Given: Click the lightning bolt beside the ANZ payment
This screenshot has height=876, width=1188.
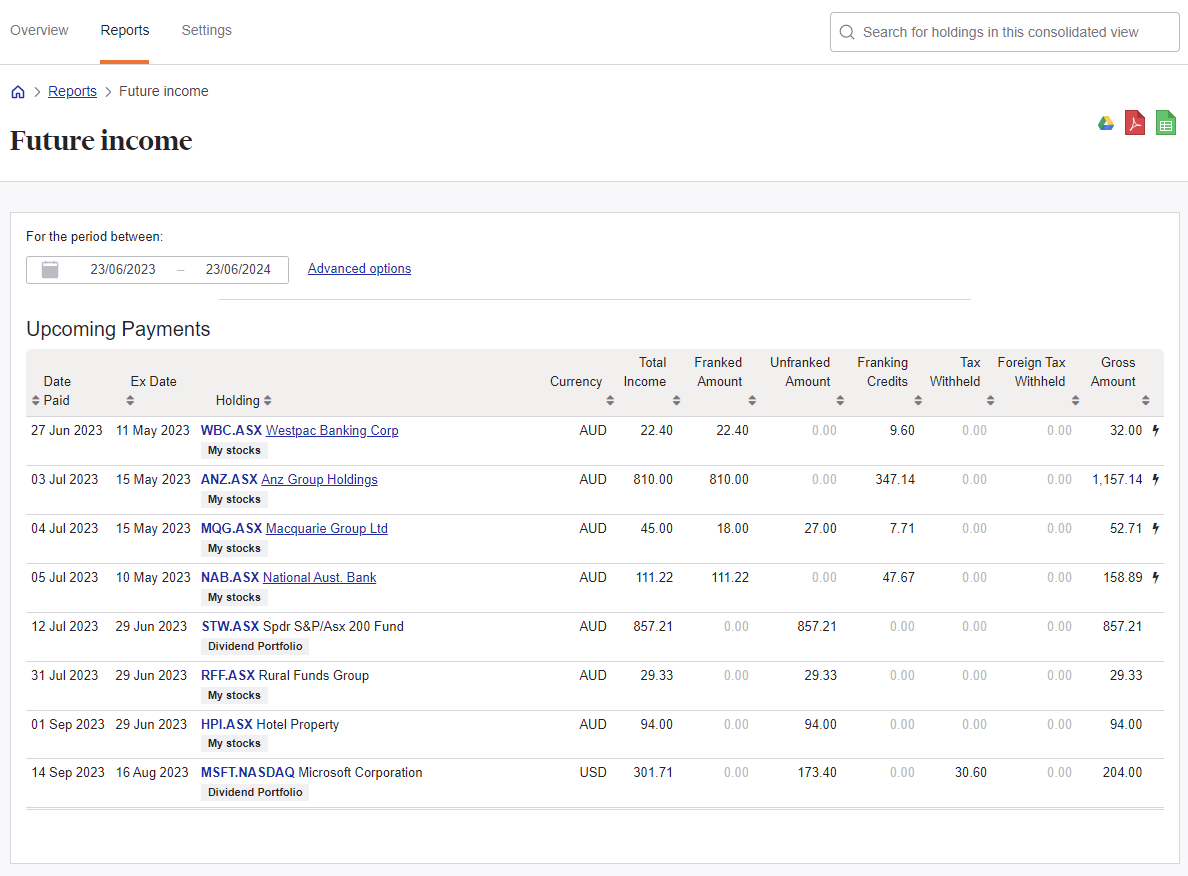Looking at the screenshot, I should 1156,479.
